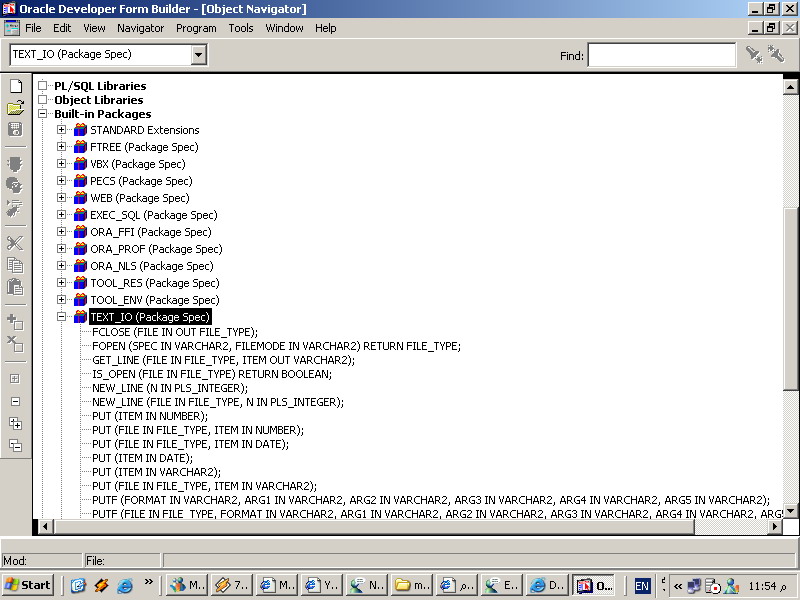Click the Open folder toolbar icon
Screen dimensions: 800x600
15,108
